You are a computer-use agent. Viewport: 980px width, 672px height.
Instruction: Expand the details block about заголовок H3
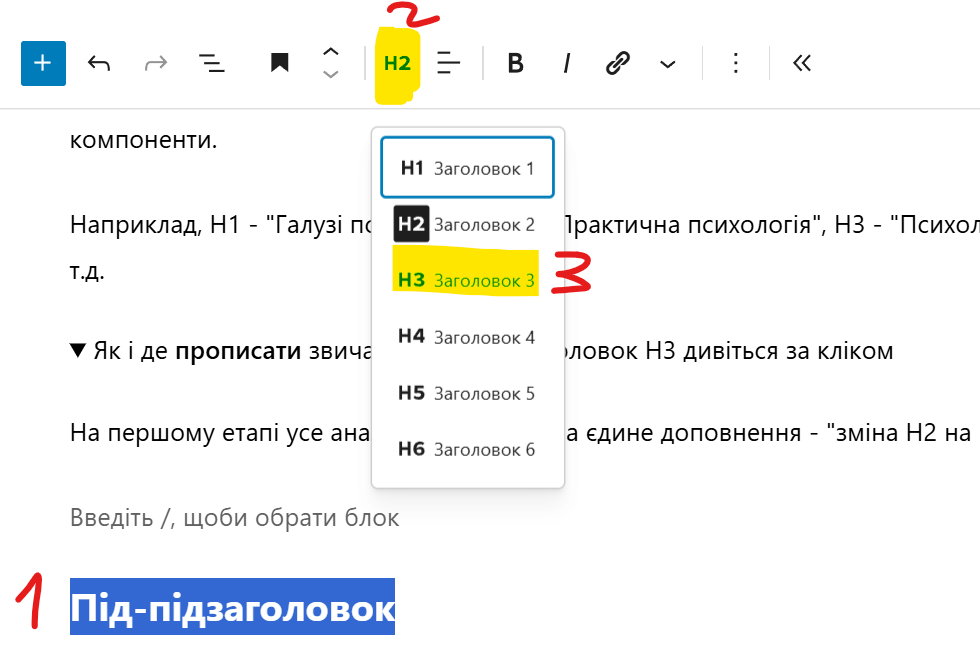(79, 351)
